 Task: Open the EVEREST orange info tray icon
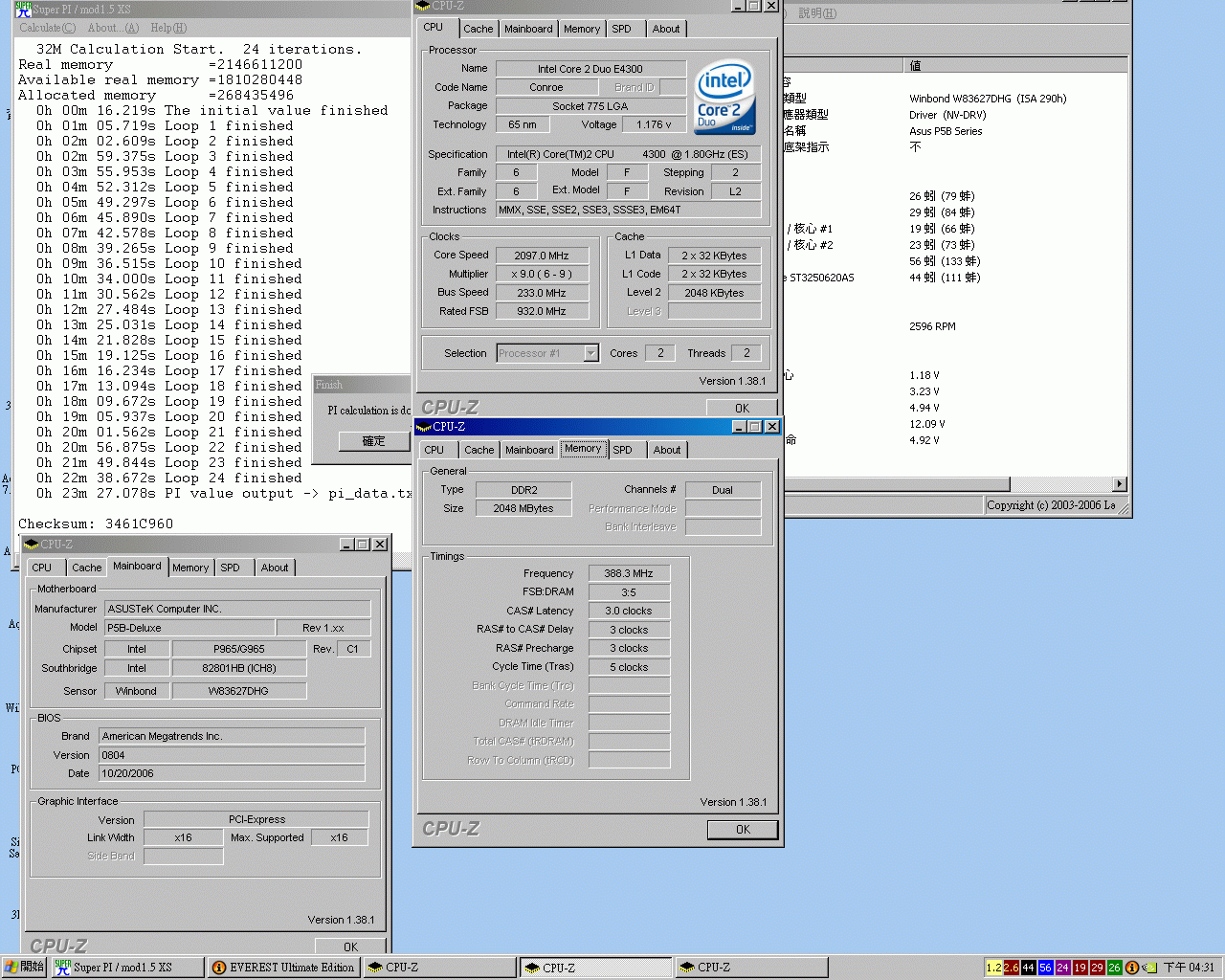click(x=1131, y=968)
